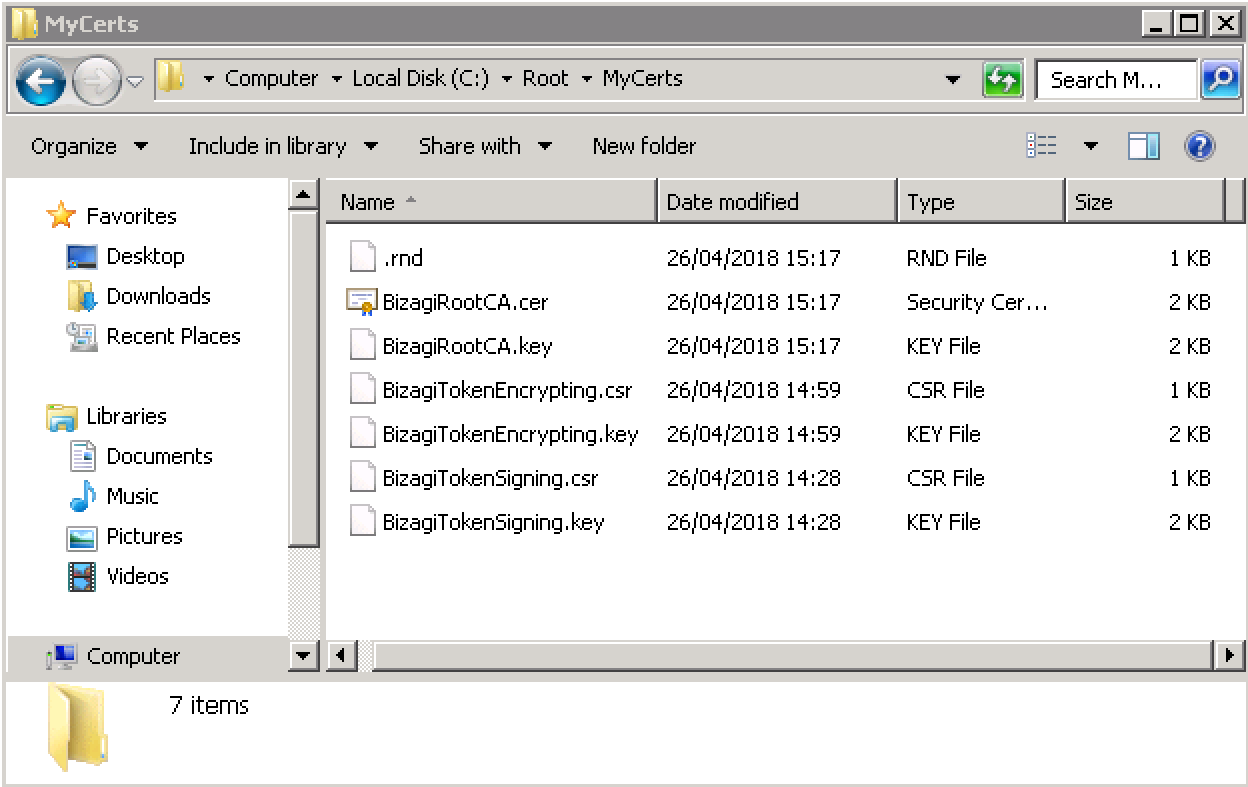The height and width of the screenshot is (787, 1248).
Task: Click the blue Help question mark icon
Action: (1200, 146)
